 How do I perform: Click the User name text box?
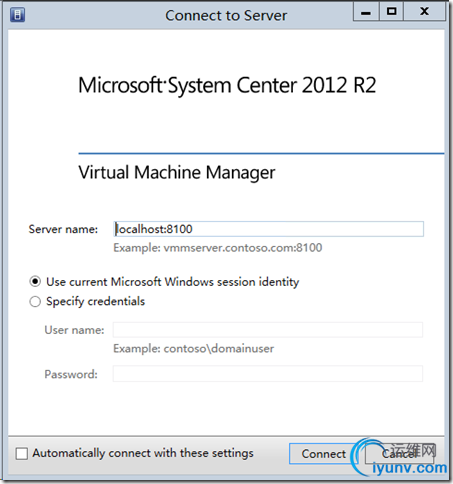pyautogui.click(x=268, y=330)
